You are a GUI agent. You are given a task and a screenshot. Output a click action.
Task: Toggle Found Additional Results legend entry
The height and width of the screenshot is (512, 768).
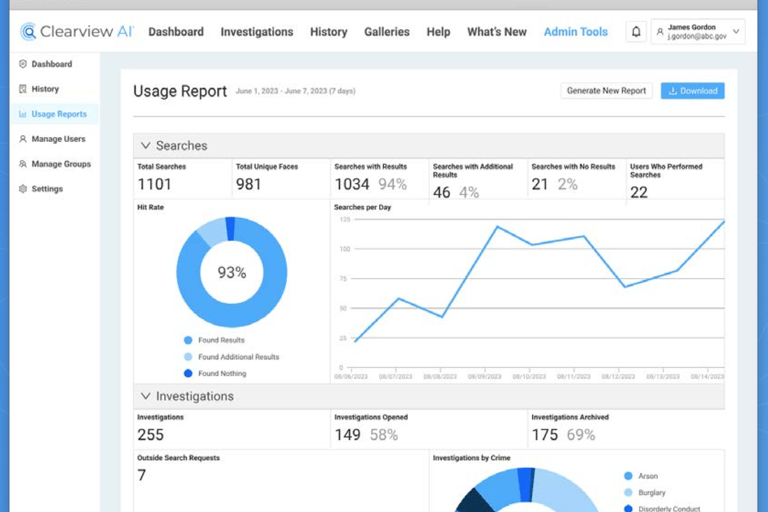coord(232,357)
